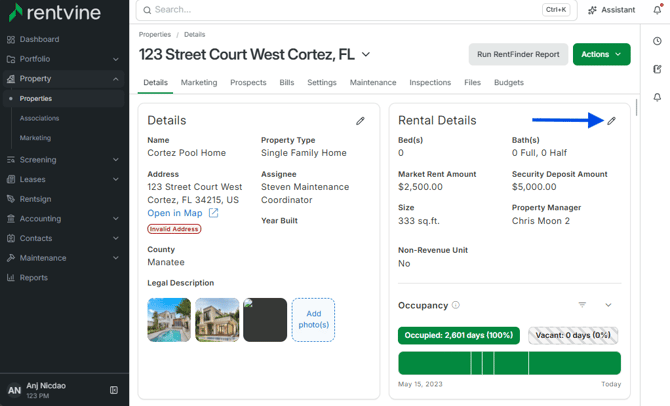Edit Rental Details with pencil icon
The width and height of the screenshot is (670, 406).
[611, 121]
